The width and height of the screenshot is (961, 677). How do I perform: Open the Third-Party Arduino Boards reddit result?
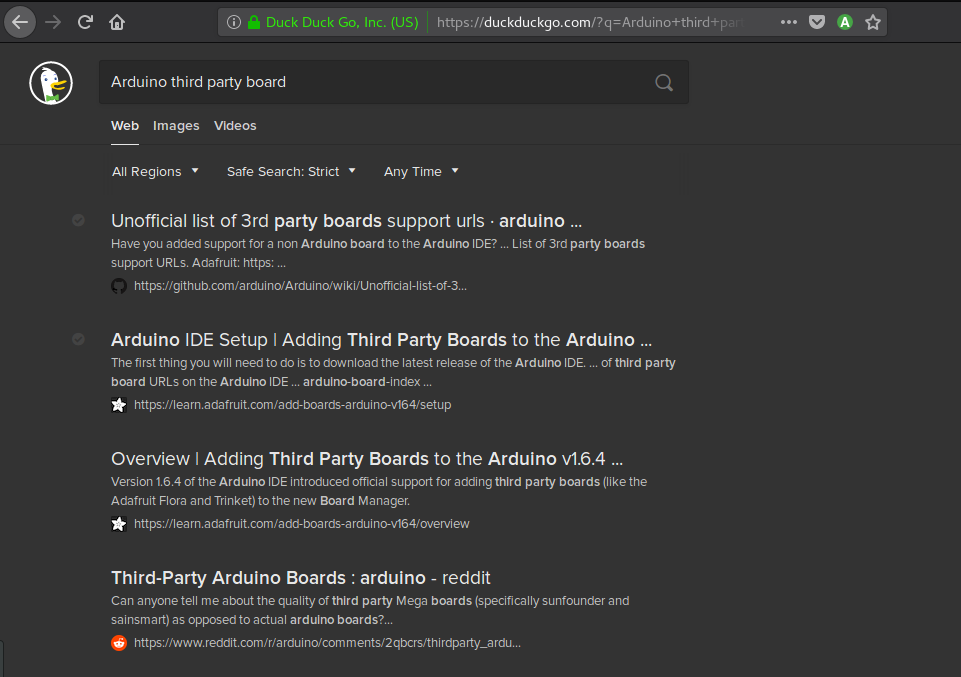[x=301, y=578]
